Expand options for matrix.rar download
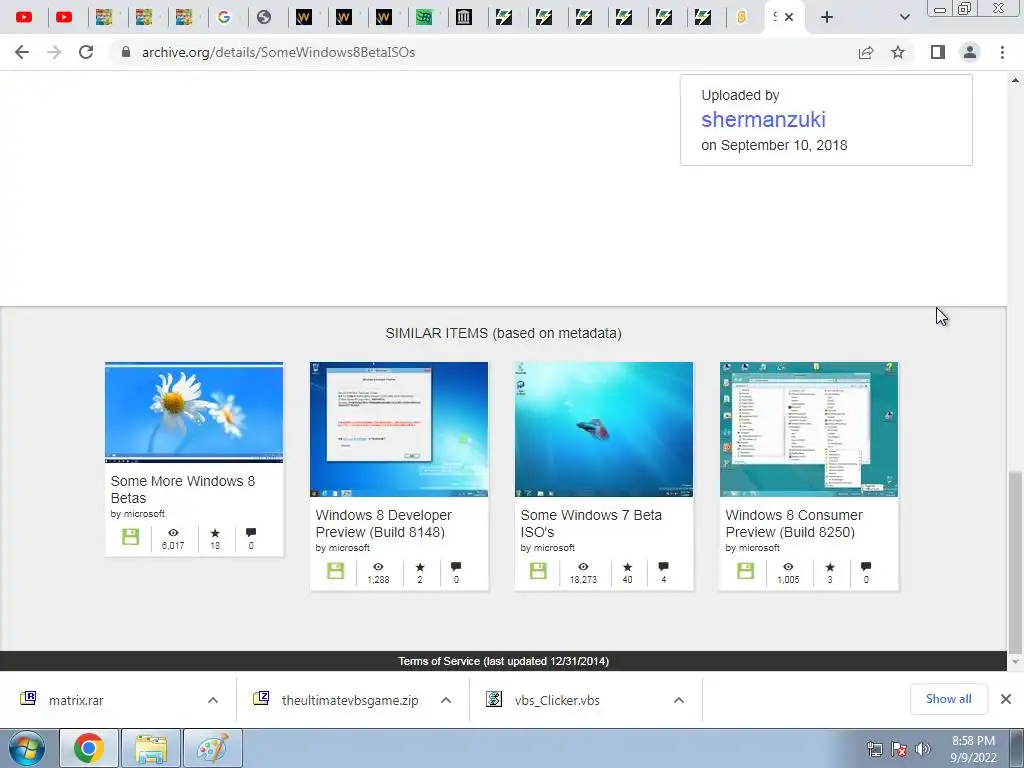The width and height of the screenshot is (1024, 768). click(x=213, y=700)
